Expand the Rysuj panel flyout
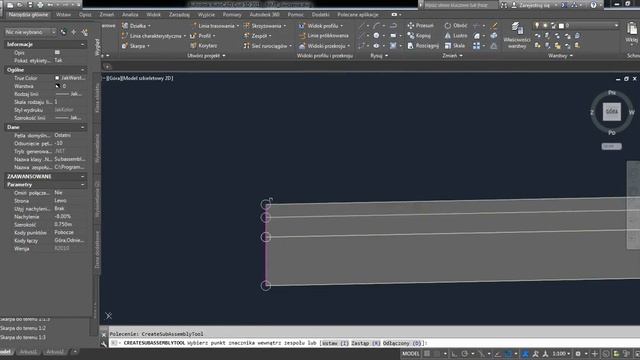 (x=379, y=56)
